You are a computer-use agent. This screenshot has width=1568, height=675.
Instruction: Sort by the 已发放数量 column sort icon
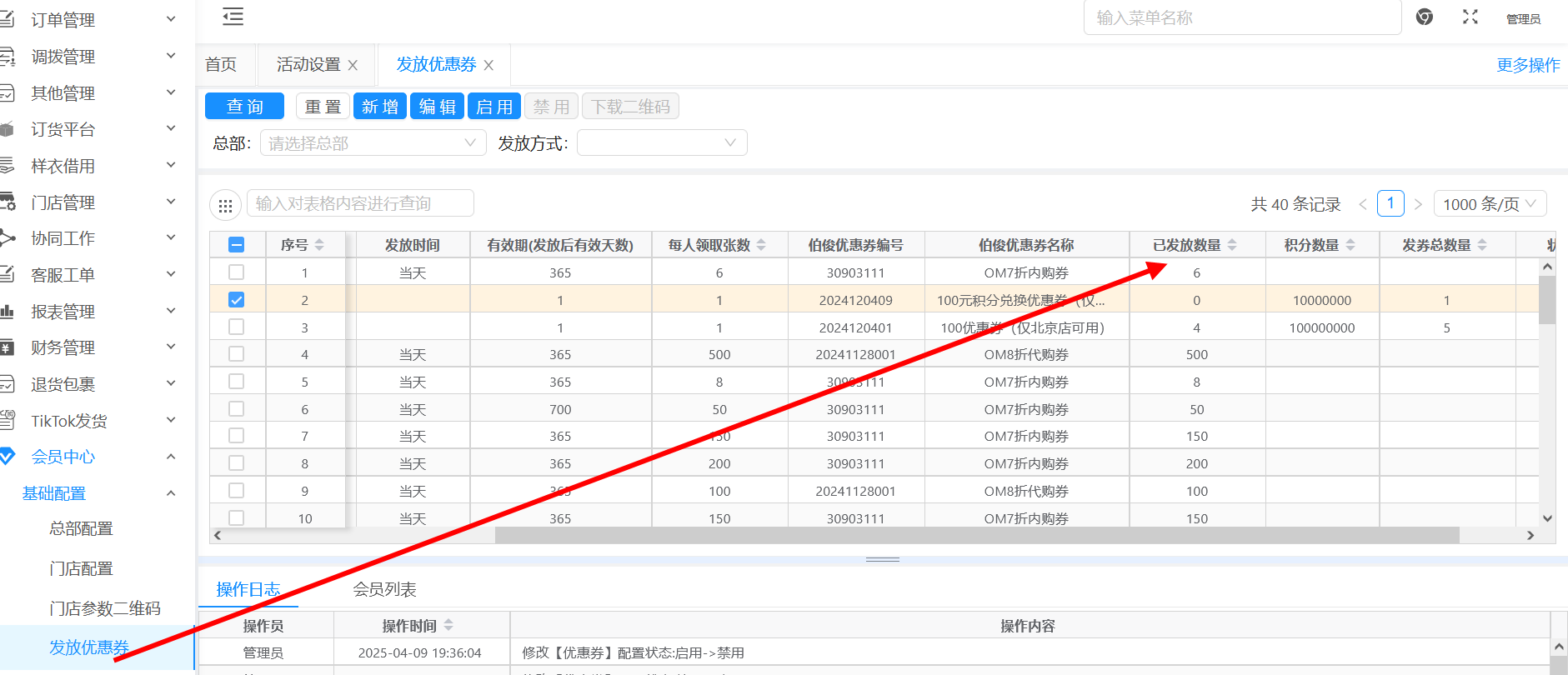pyautogui.click(x=1232, y=245)
